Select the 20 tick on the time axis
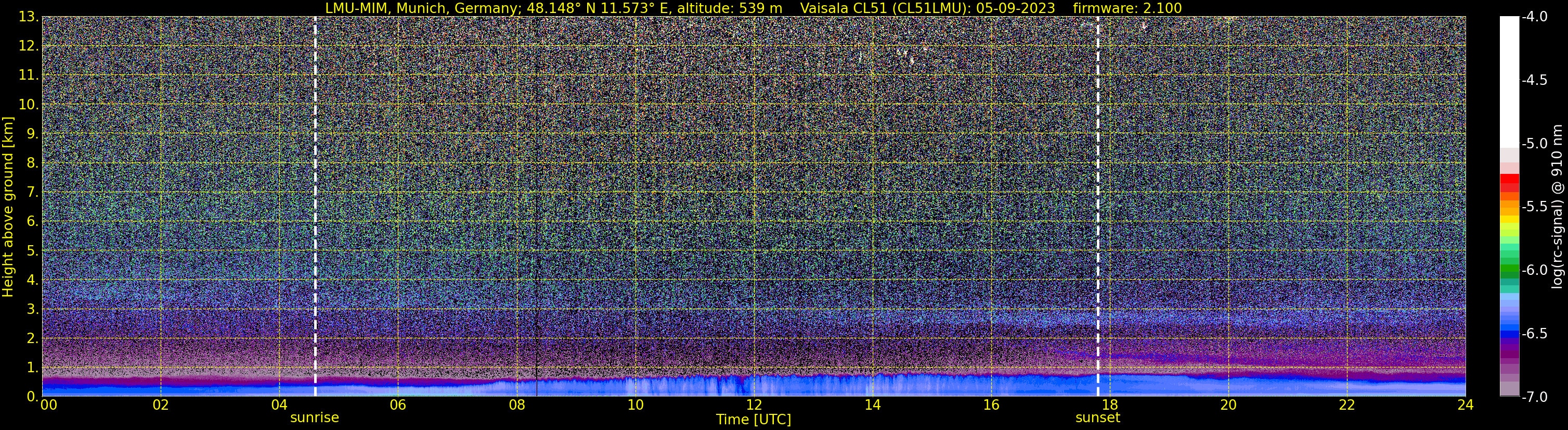This screenshot has width=1568, height=430. coord(1228,406)
